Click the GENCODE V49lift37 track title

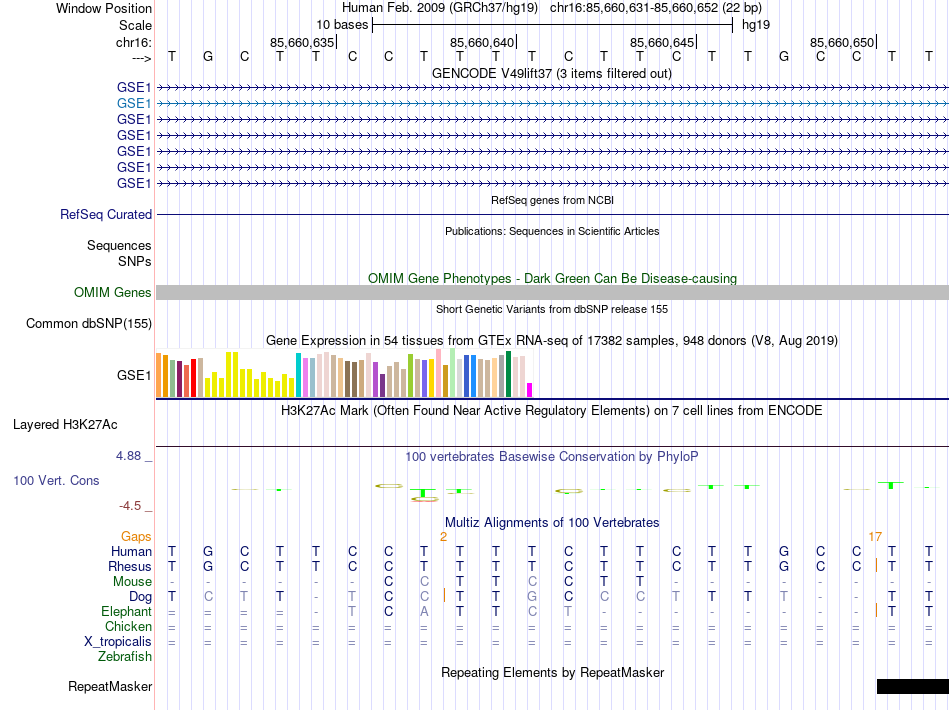click(x=552, y=74)
